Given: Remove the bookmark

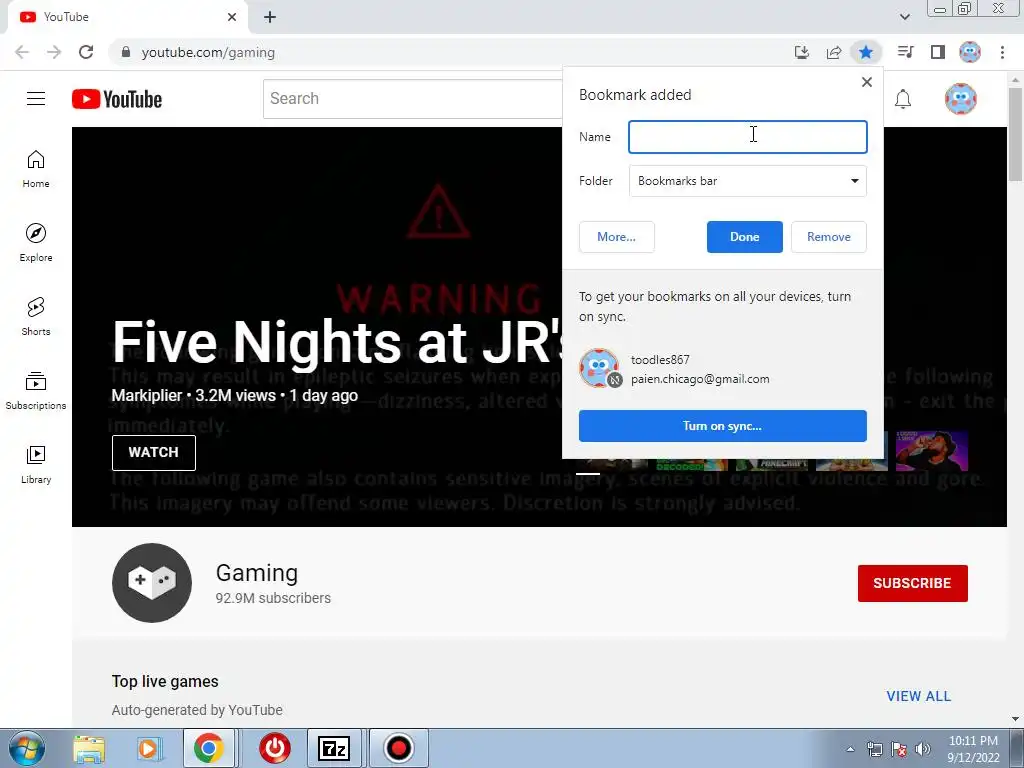Looking at the screenshot, I should pyautogui.click(x=829, y=237).
